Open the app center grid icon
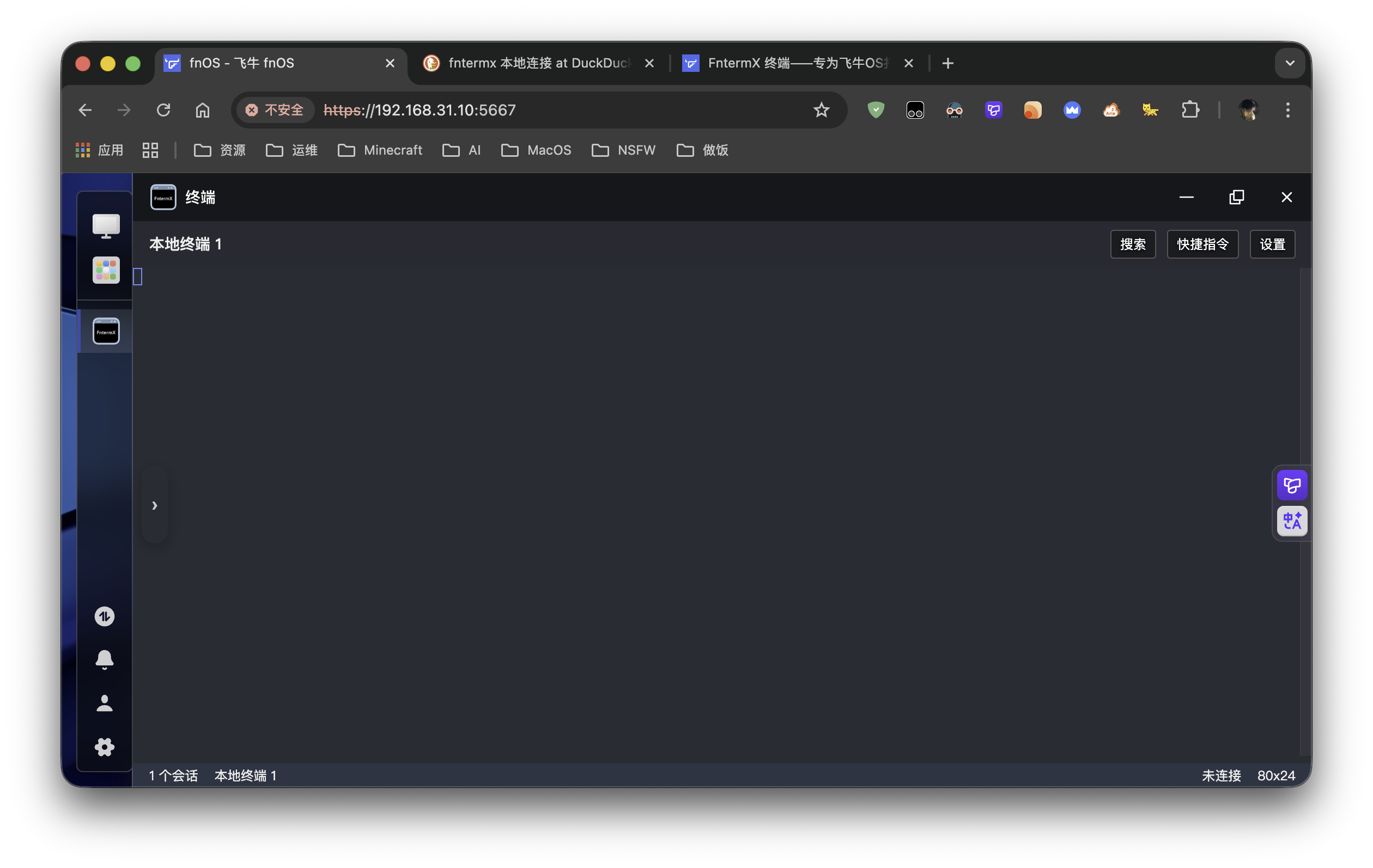The image size is (1373, 868). click(106, 270)
